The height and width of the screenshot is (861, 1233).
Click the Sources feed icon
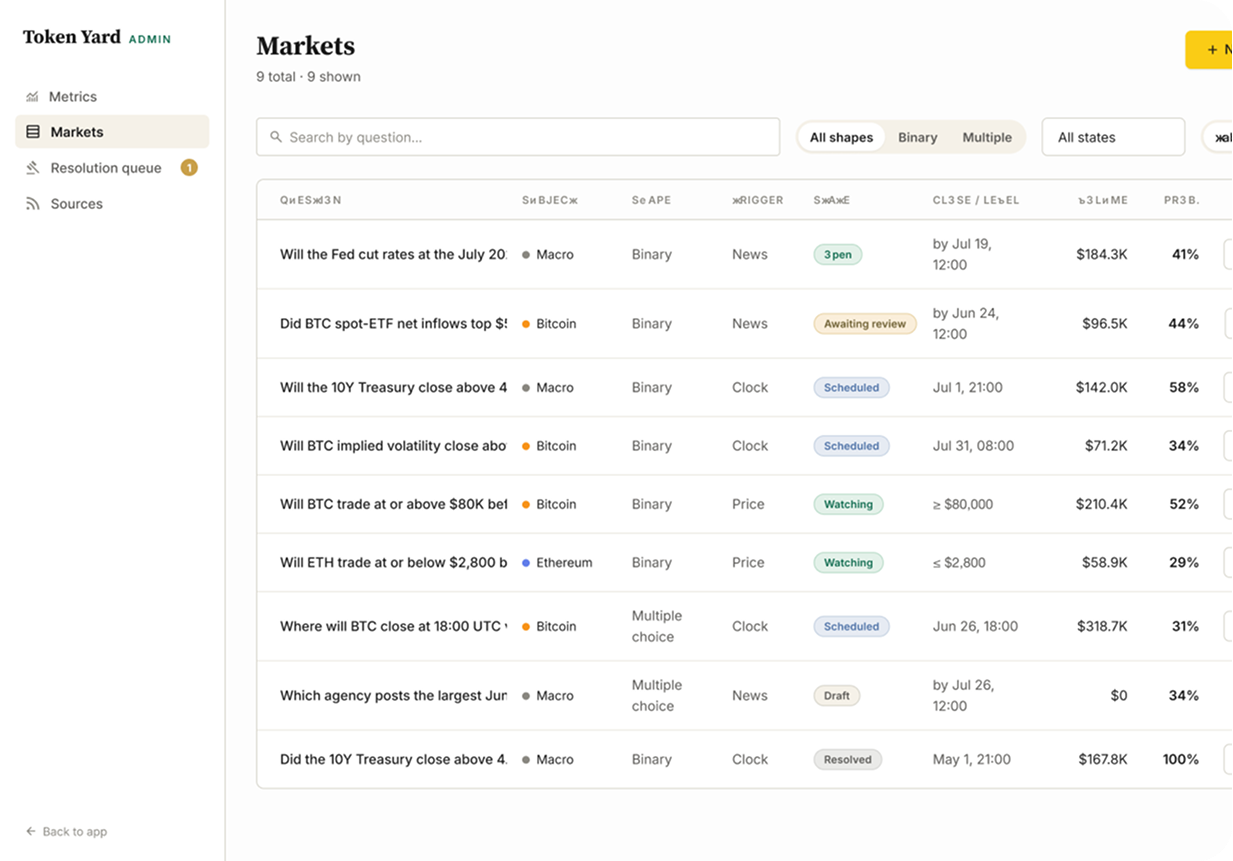32,204
